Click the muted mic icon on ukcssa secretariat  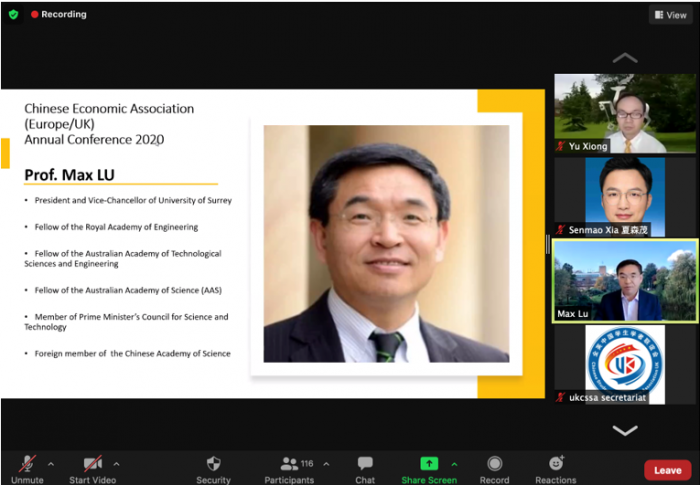(x=560, y=397)
